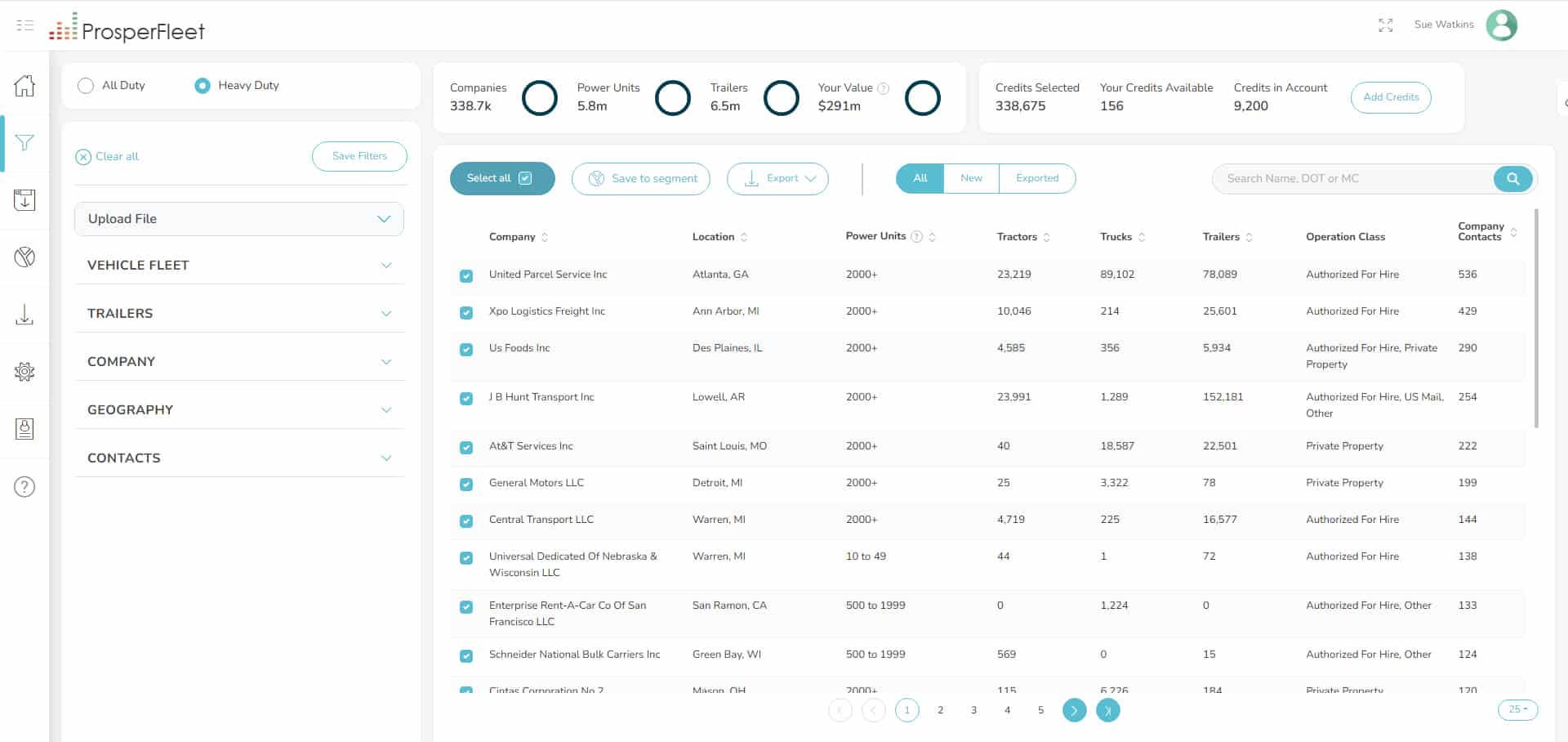Viewport: 1568px width, 742px height.
Task: Uncheck United Parcel Service Inc row
Action: (x=466, y=276)
